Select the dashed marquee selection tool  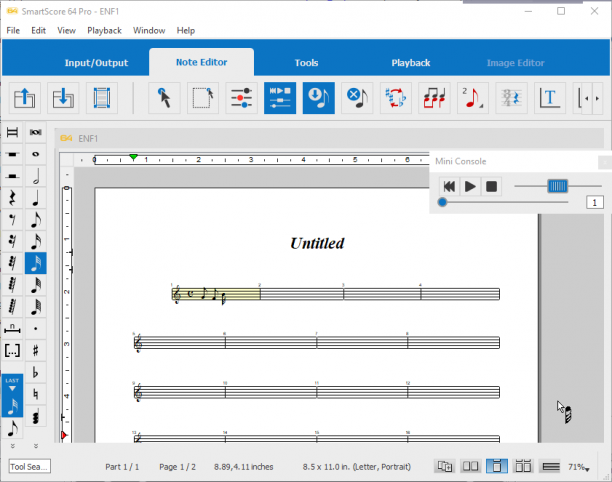click(203, 98)
